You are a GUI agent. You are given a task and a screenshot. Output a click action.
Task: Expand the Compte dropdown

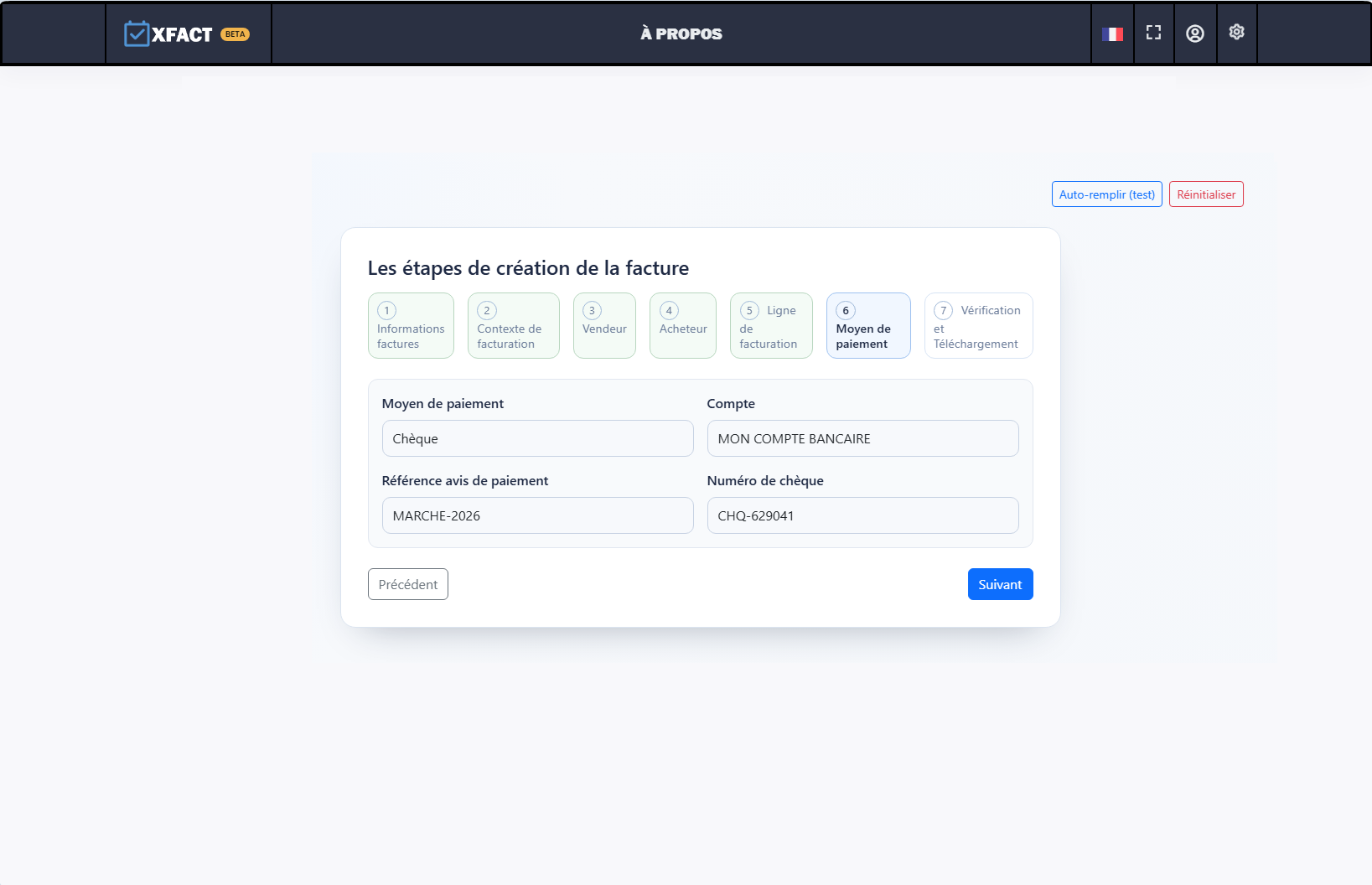pyautogui.click(x=862, y=438)
